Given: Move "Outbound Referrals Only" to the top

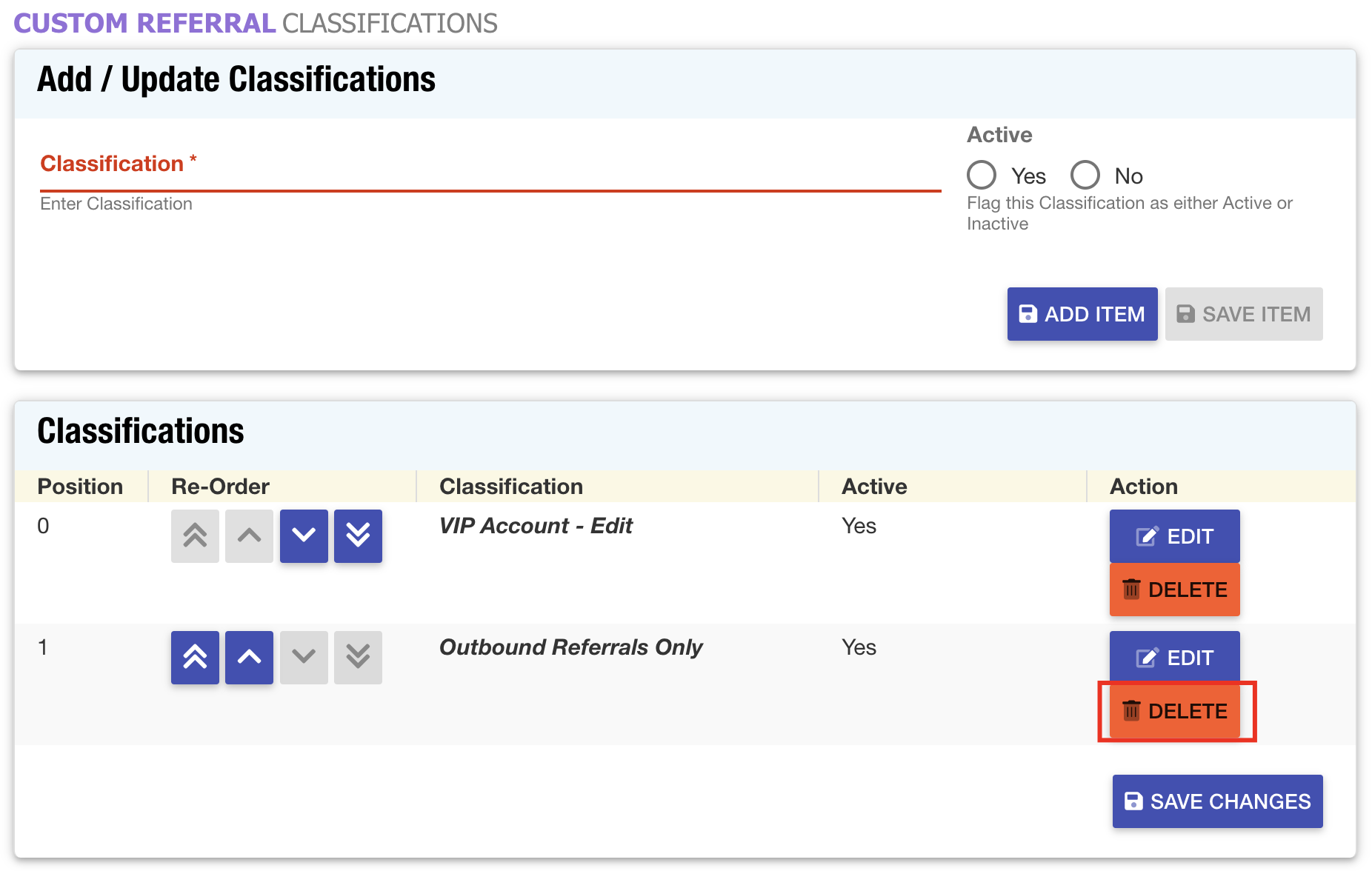Looking at the screenshot, I should pos(195,657).
